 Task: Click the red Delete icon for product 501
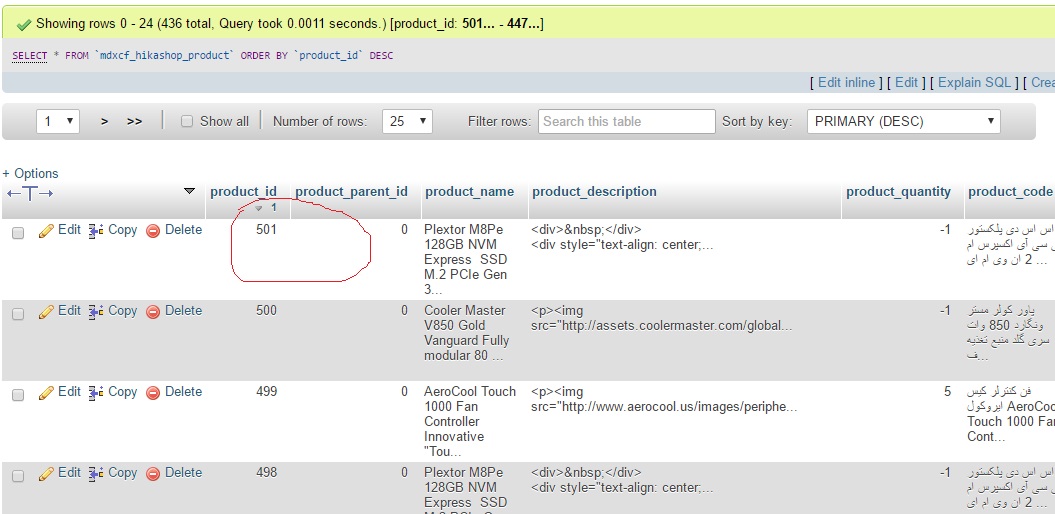click(153, 231)
